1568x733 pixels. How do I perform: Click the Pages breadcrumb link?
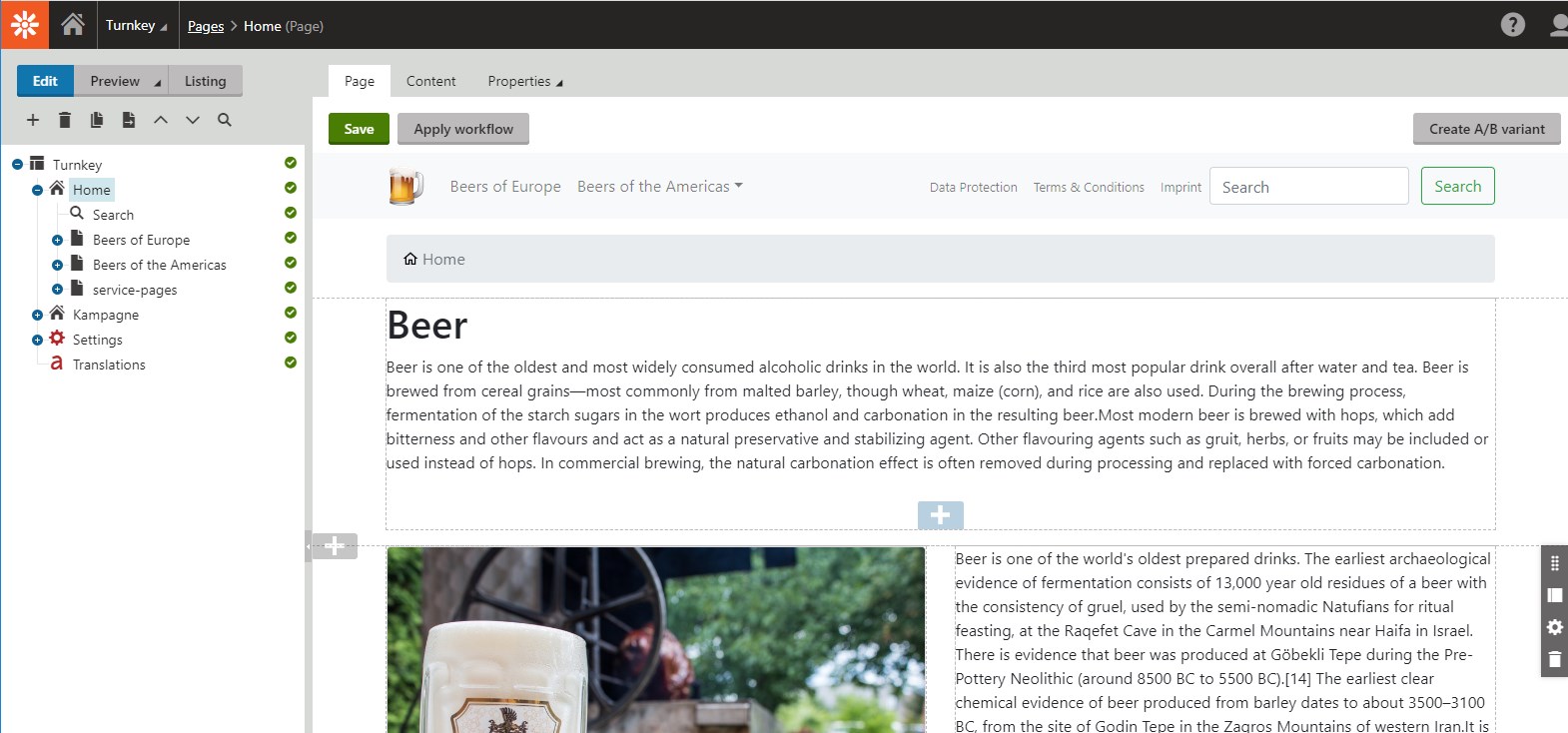click(x=206, y=26)
